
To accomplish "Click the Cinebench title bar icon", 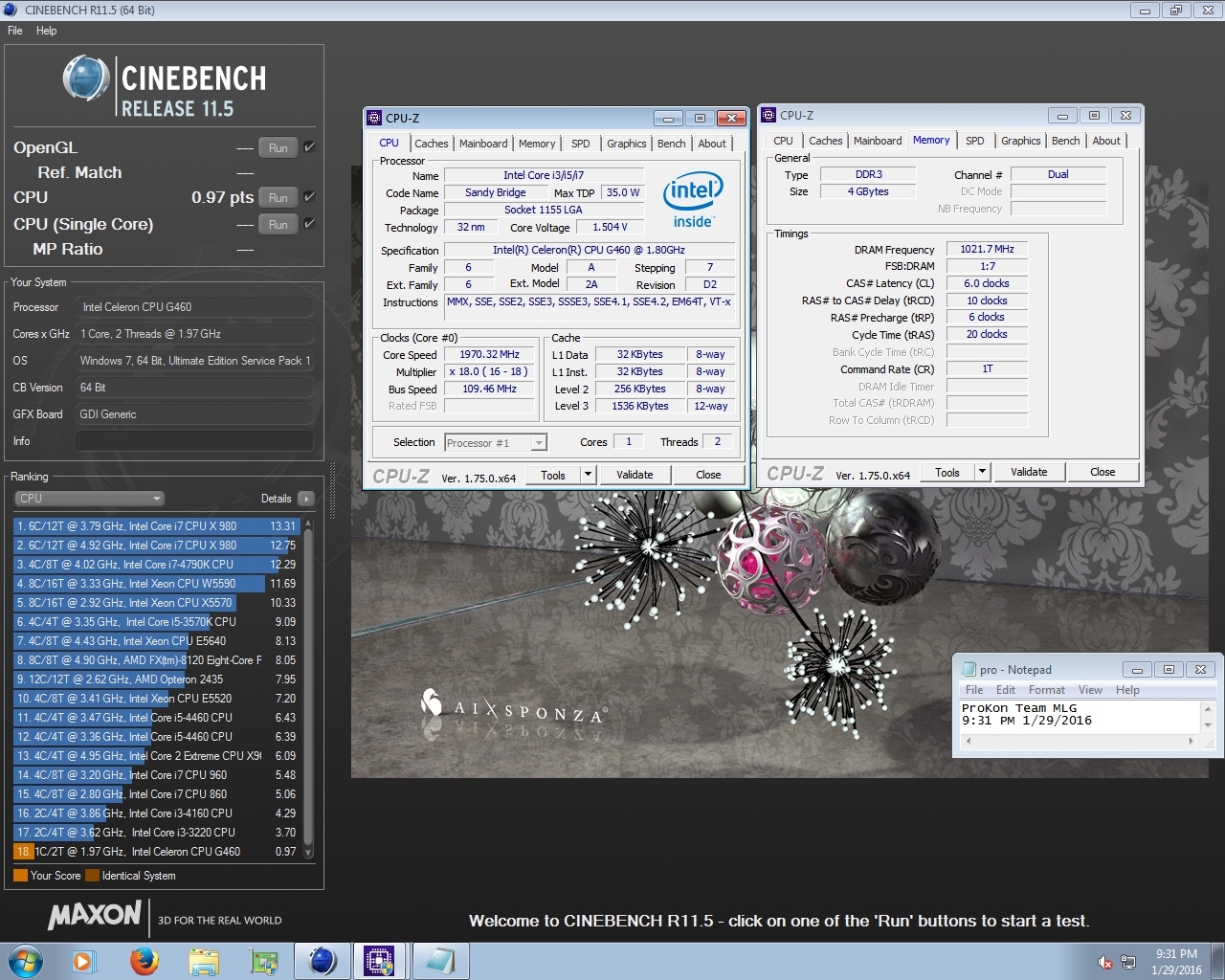I will point(11,10).
